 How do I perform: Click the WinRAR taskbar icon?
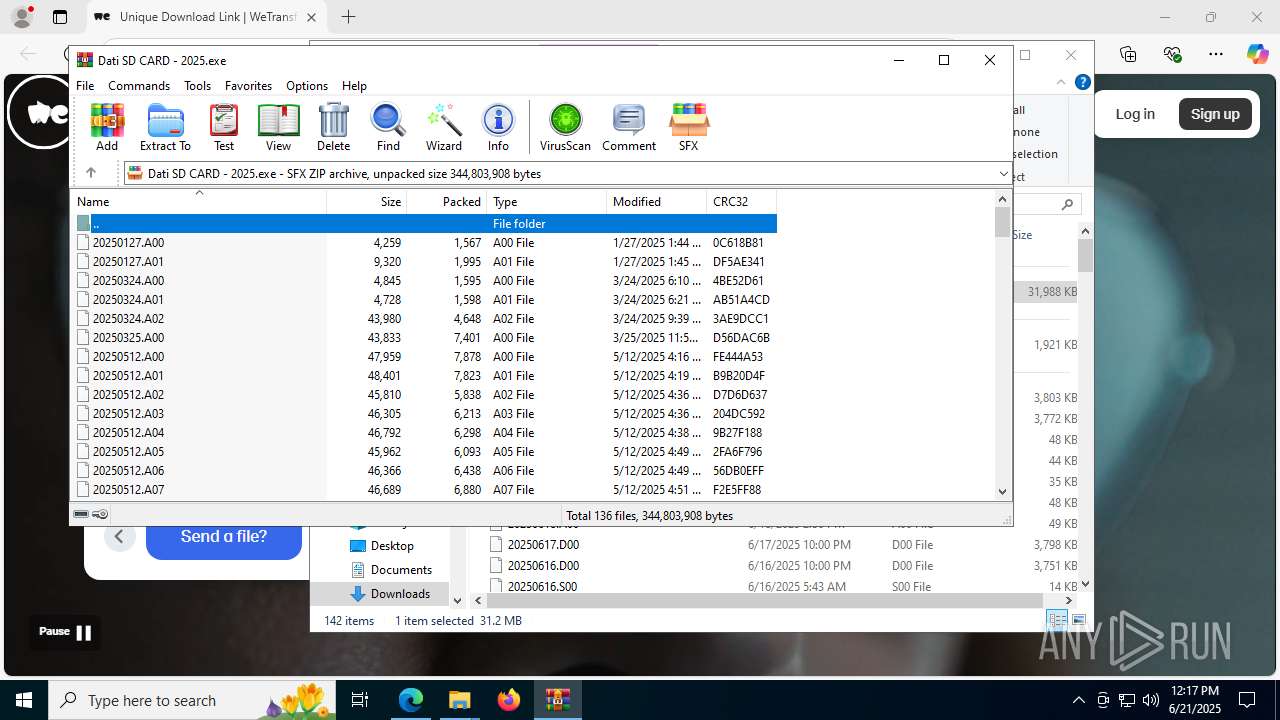557,700
